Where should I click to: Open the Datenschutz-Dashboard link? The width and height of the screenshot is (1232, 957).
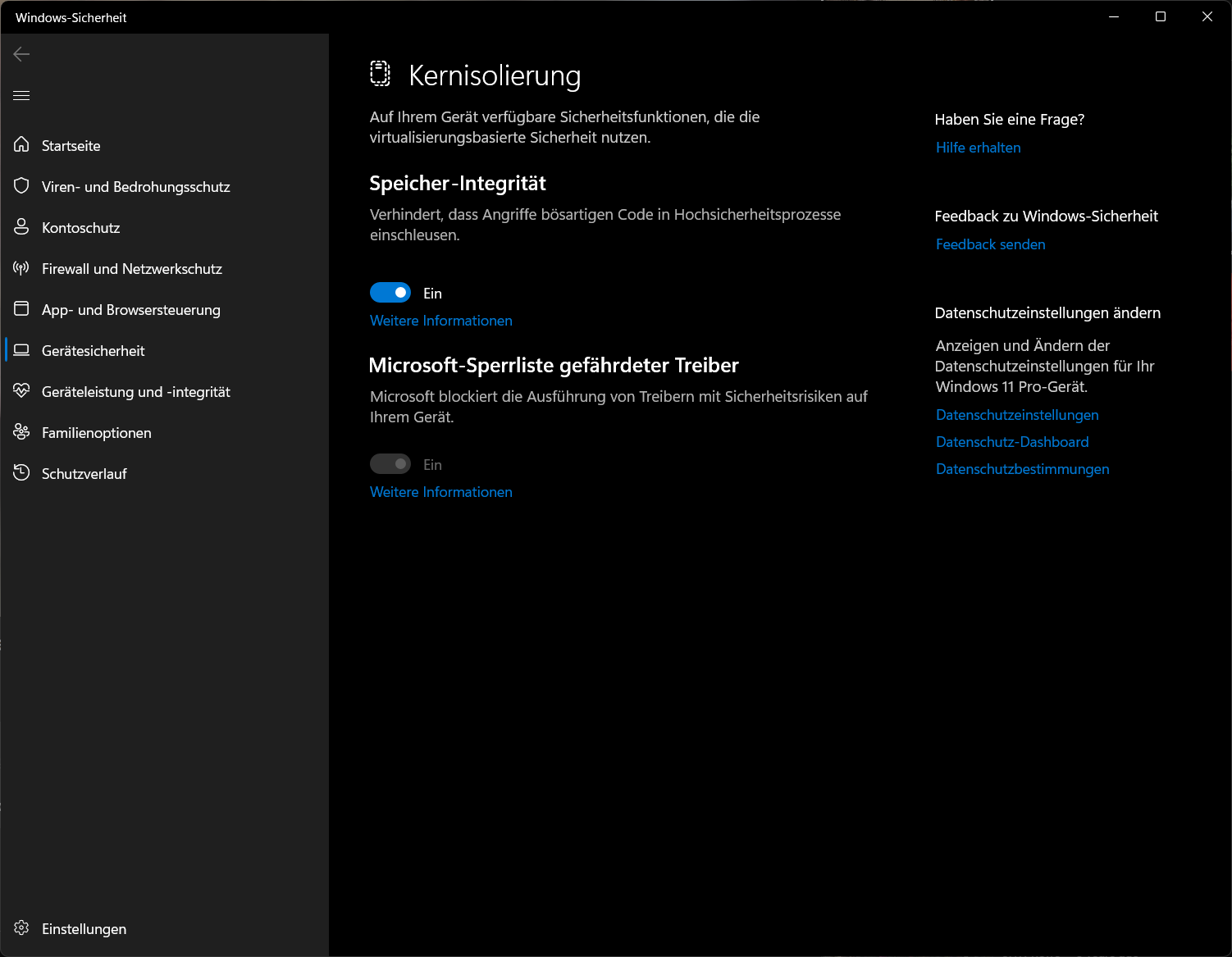[1012, 442]
